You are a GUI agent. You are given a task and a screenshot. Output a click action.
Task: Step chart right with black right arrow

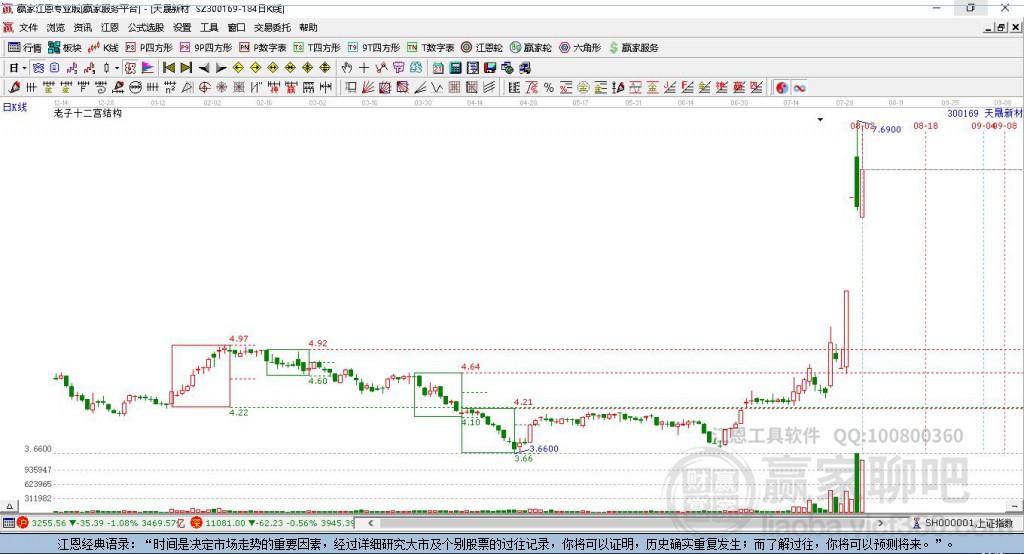pos(221,68)
